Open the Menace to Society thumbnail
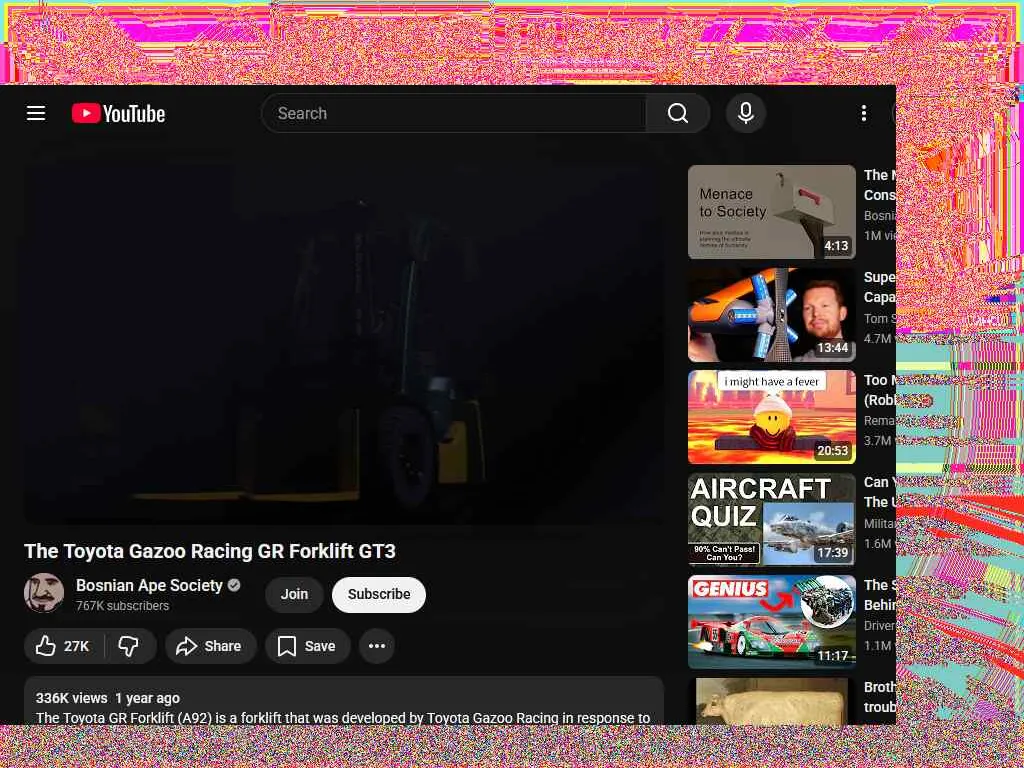1024x768 pixels. pyautogui.click(x=771, y=212)
